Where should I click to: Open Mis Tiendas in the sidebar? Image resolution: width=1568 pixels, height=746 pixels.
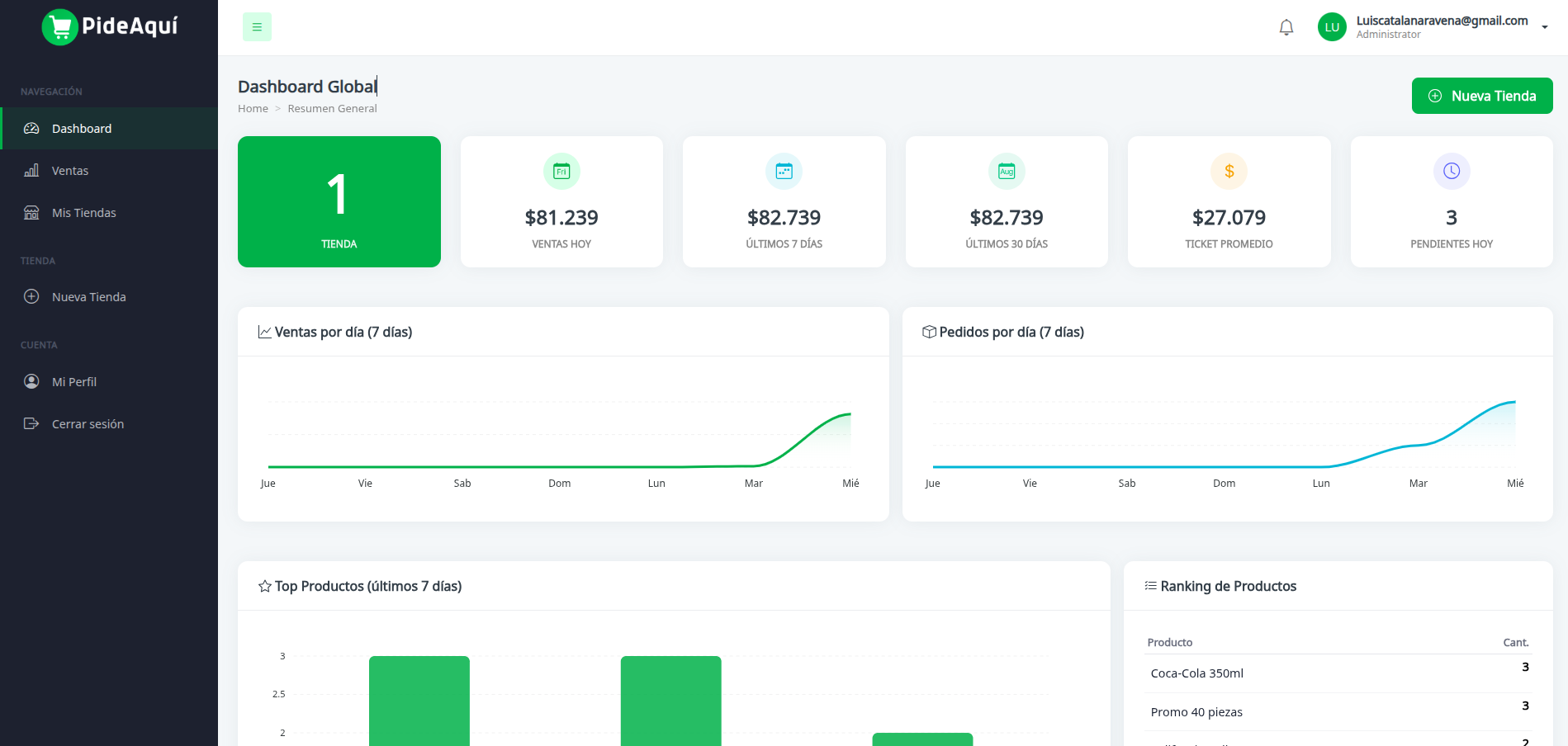pos(109,213)
